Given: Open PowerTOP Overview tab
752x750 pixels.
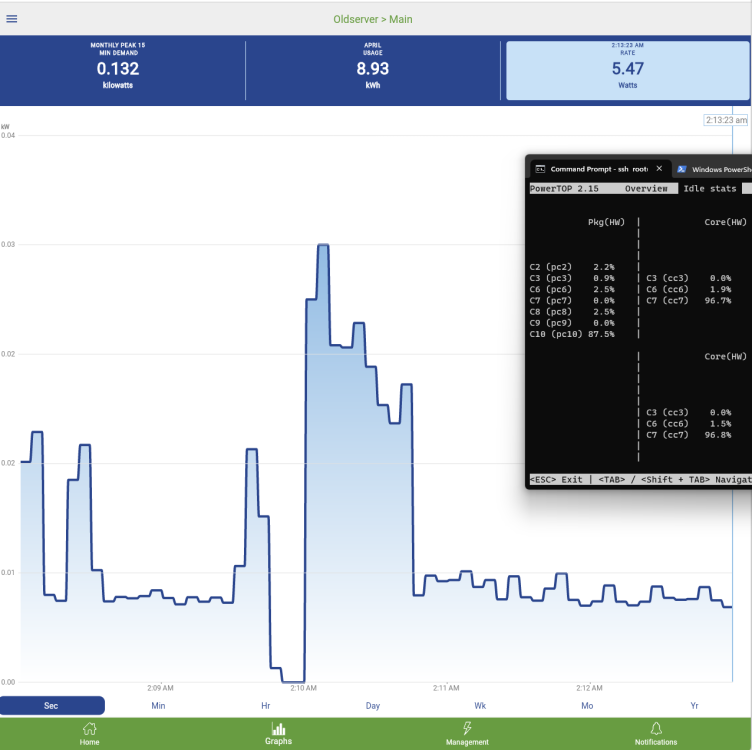Looking at the screenshot, I should 646,188.
